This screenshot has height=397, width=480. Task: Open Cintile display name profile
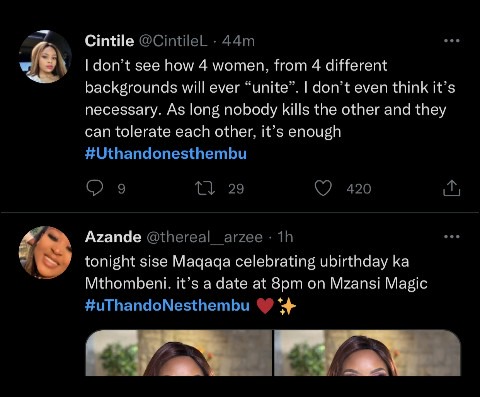click(109, 41)
